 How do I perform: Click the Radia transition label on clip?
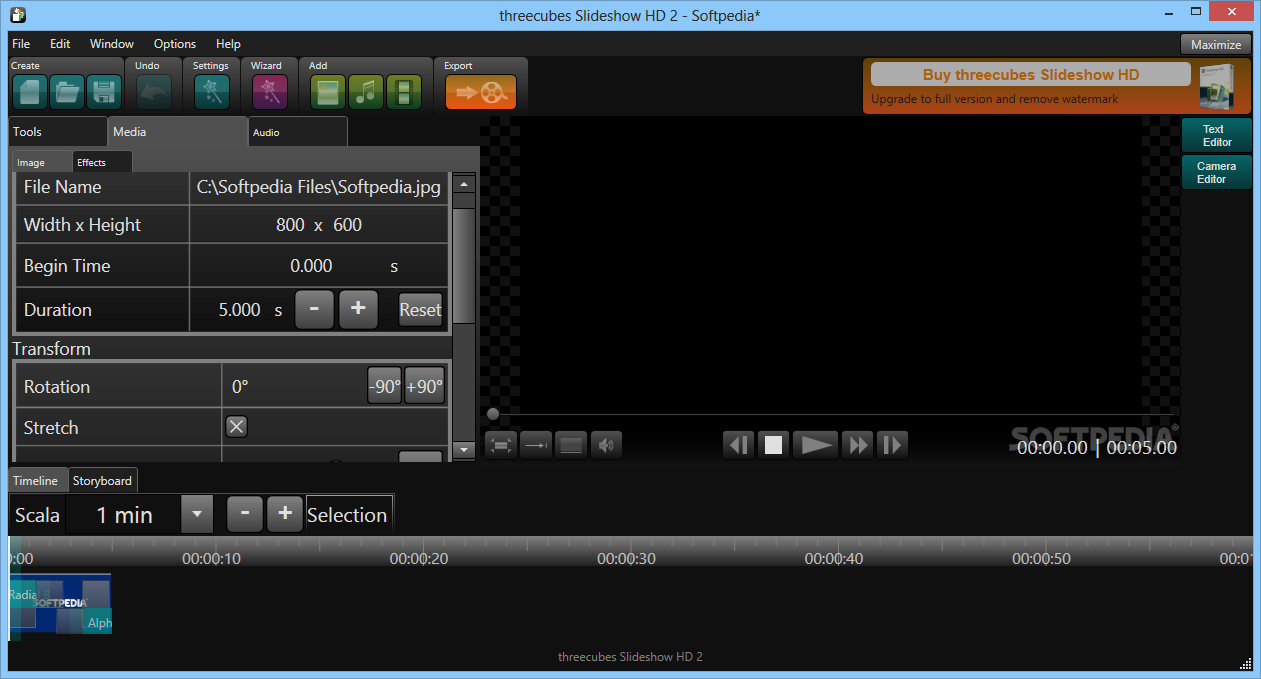22,595
